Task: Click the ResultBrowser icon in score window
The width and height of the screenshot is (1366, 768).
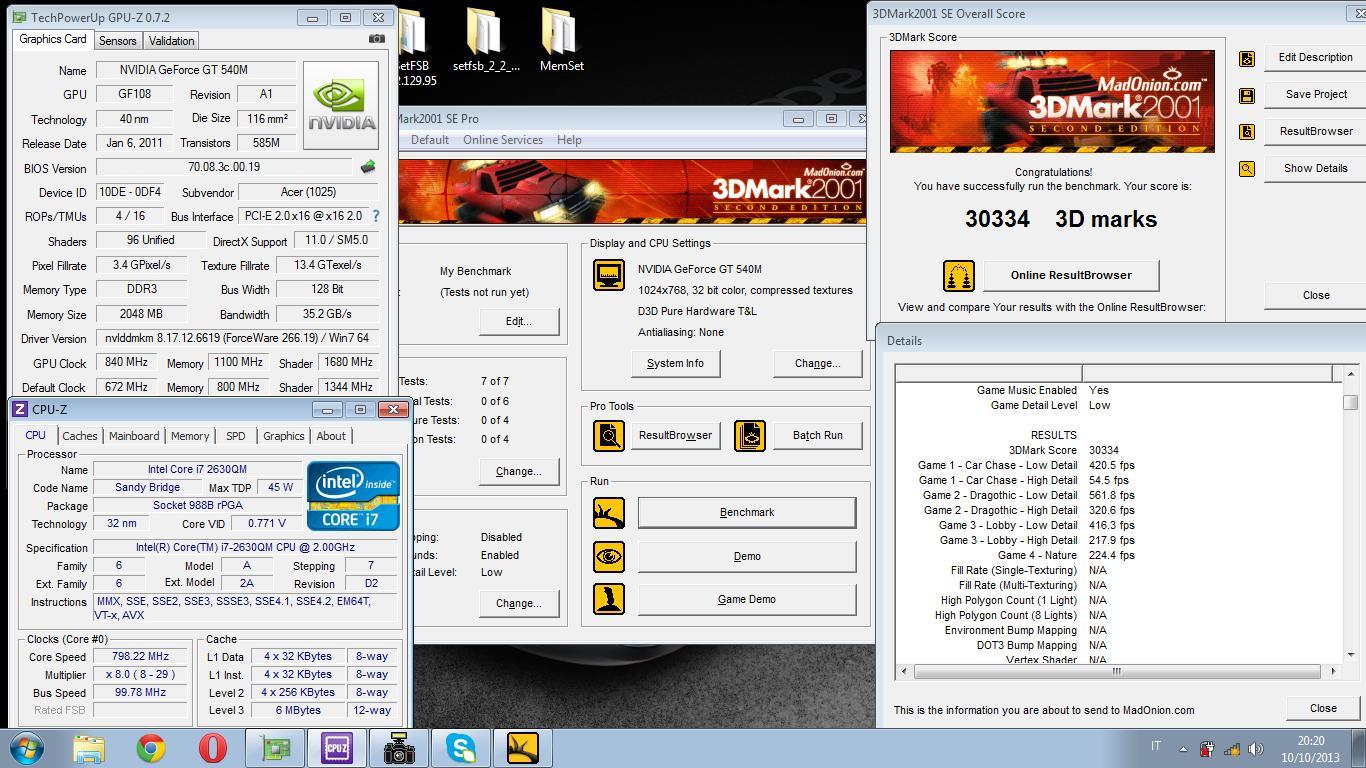Action: (x=1247, y=132)
